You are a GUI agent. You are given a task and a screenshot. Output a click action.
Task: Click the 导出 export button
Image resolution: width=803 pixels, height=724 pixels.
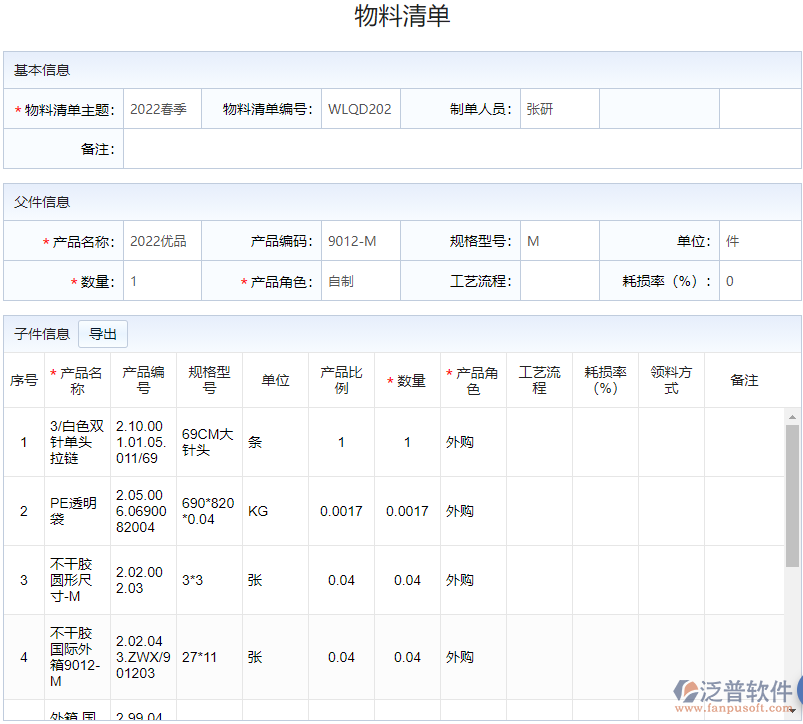coord(103,333)
